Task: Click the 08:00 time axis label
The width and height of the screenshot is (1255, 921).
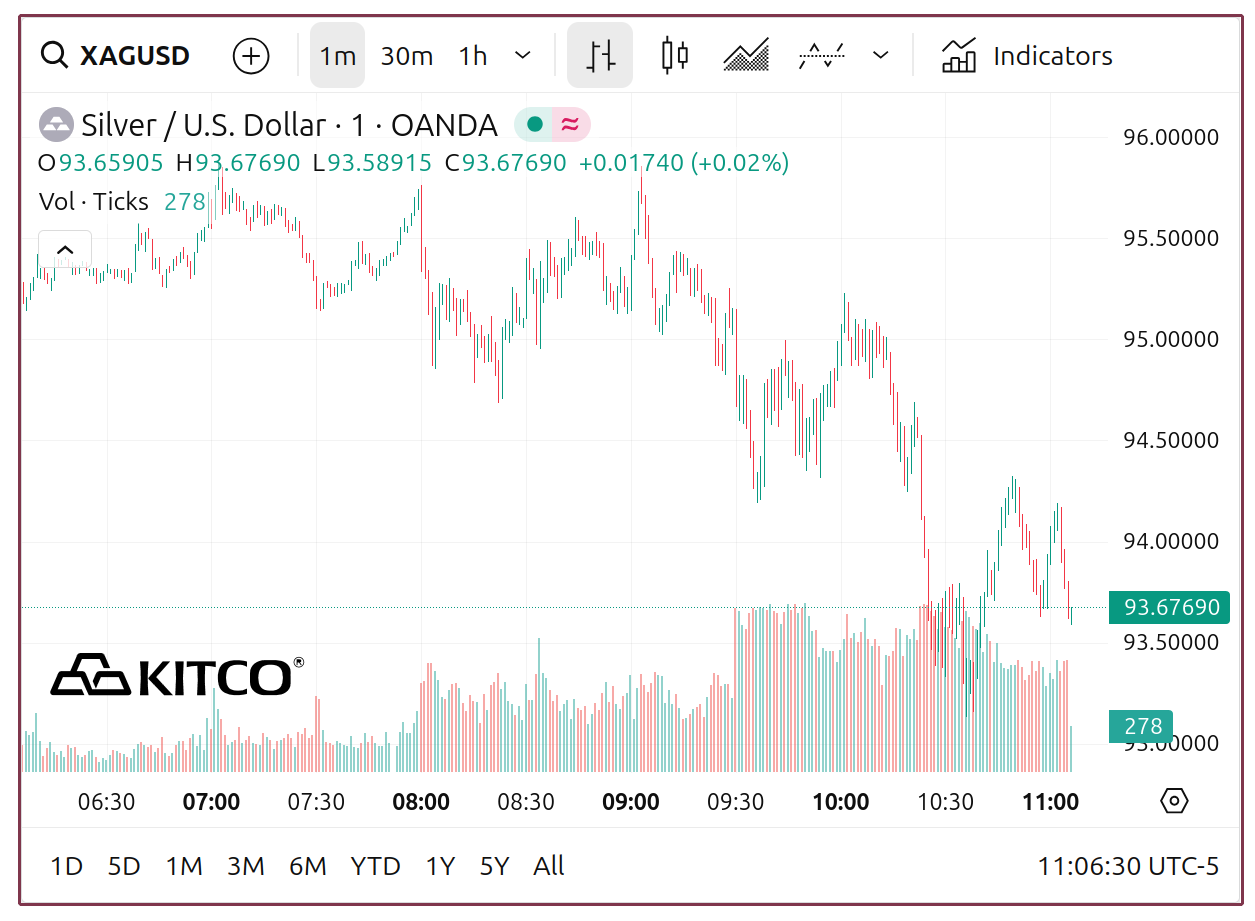Action: click(x=421, y=802)
